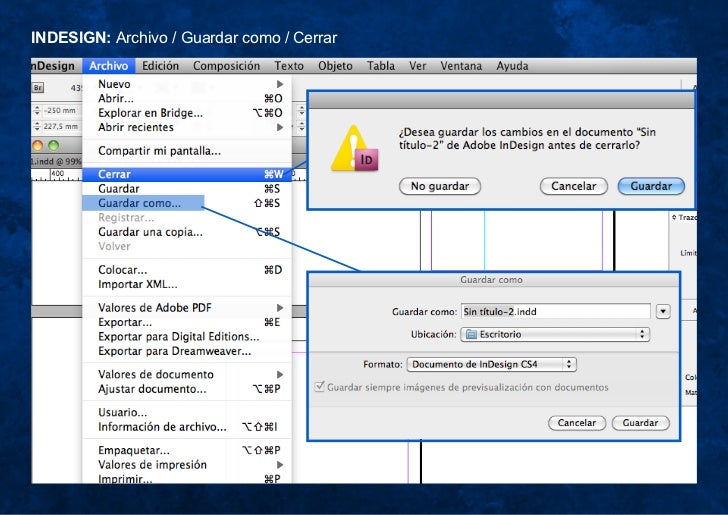Open the Edición menu
Viewport: 728px width, 515px height.
click(x=160, y=65)
